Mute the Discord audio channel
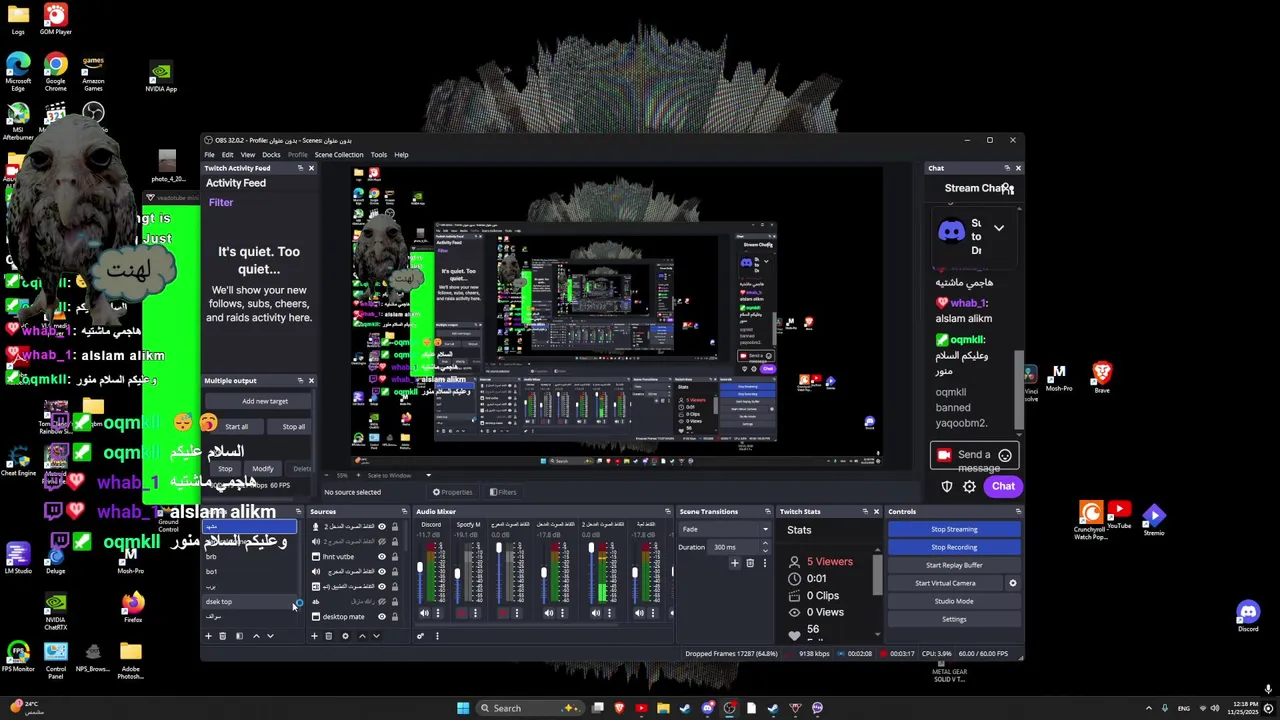 pyautogui.click(x=424, y=613)
